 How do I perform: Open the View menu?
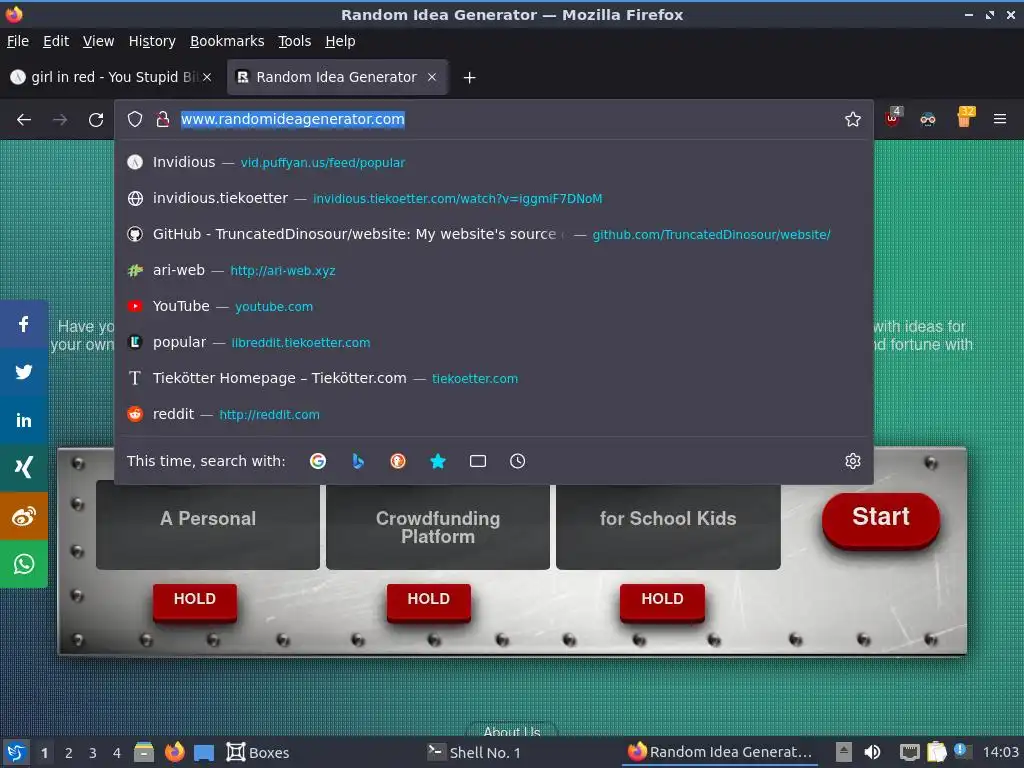click(x=98, y=41)
